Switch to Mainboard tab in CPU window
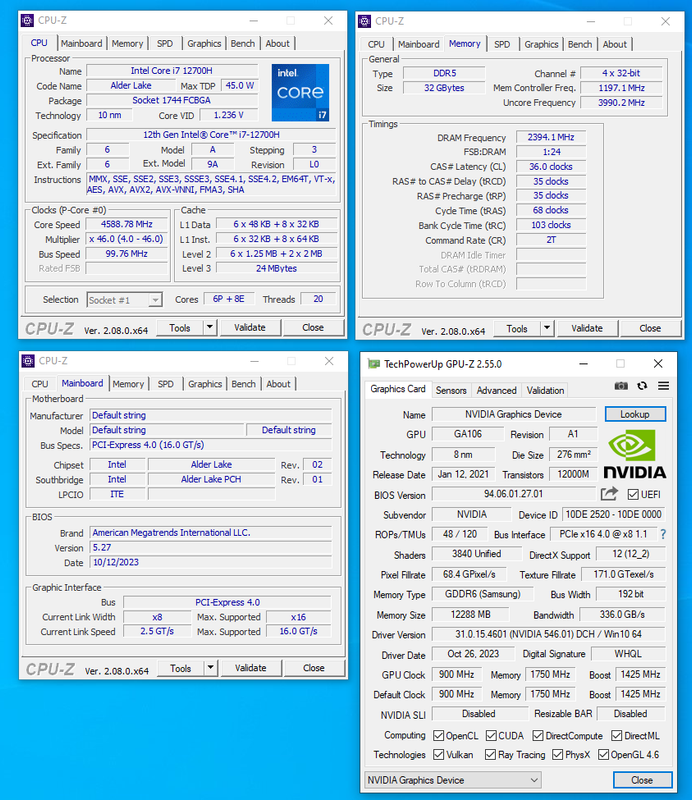The width and height of the screenshot is (692, 800). 82,43
